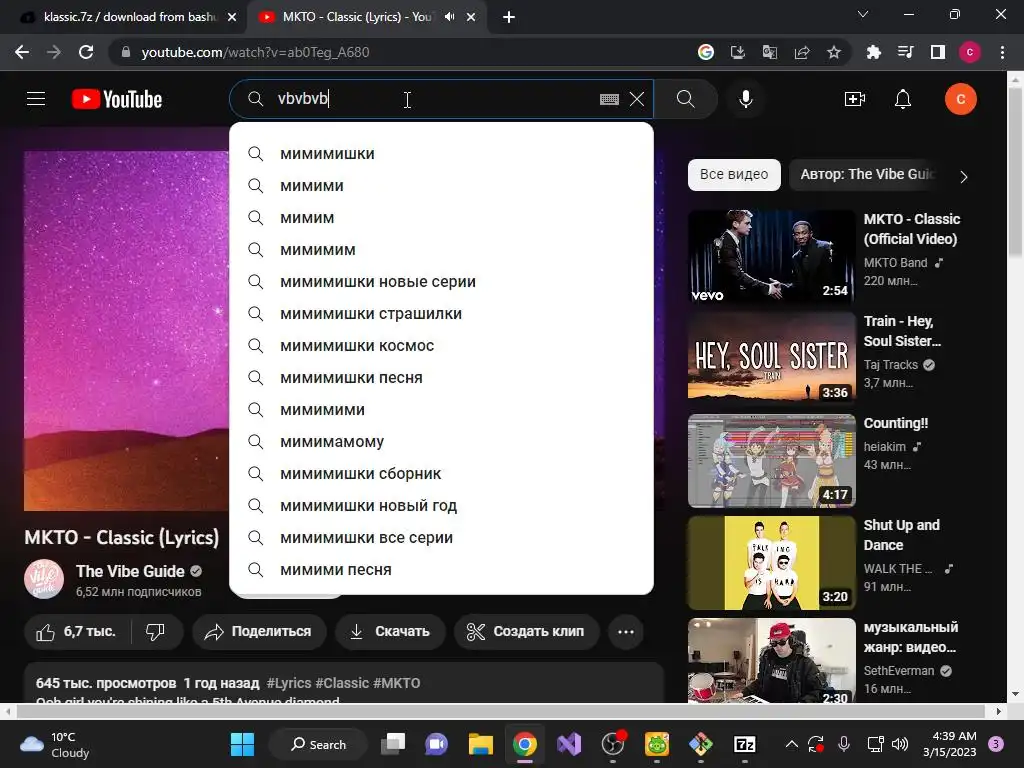Image resolution: width=1024 pixels, height=768 pixels.
Task: Share video with Поделиться button
Action: (x=259, y=632)
